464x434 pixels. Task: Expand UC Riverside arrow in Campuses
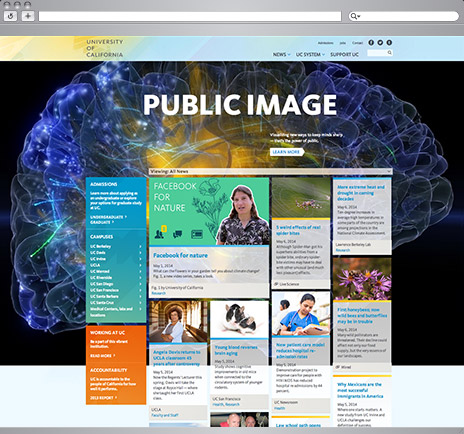[140, 278]
